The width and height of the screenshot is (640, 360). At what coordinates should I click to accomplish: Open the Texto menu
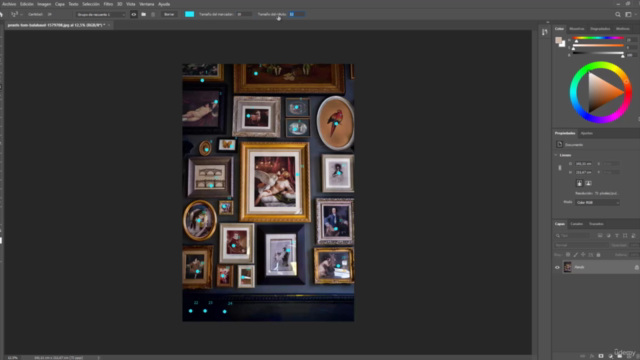tap(73, 4)
